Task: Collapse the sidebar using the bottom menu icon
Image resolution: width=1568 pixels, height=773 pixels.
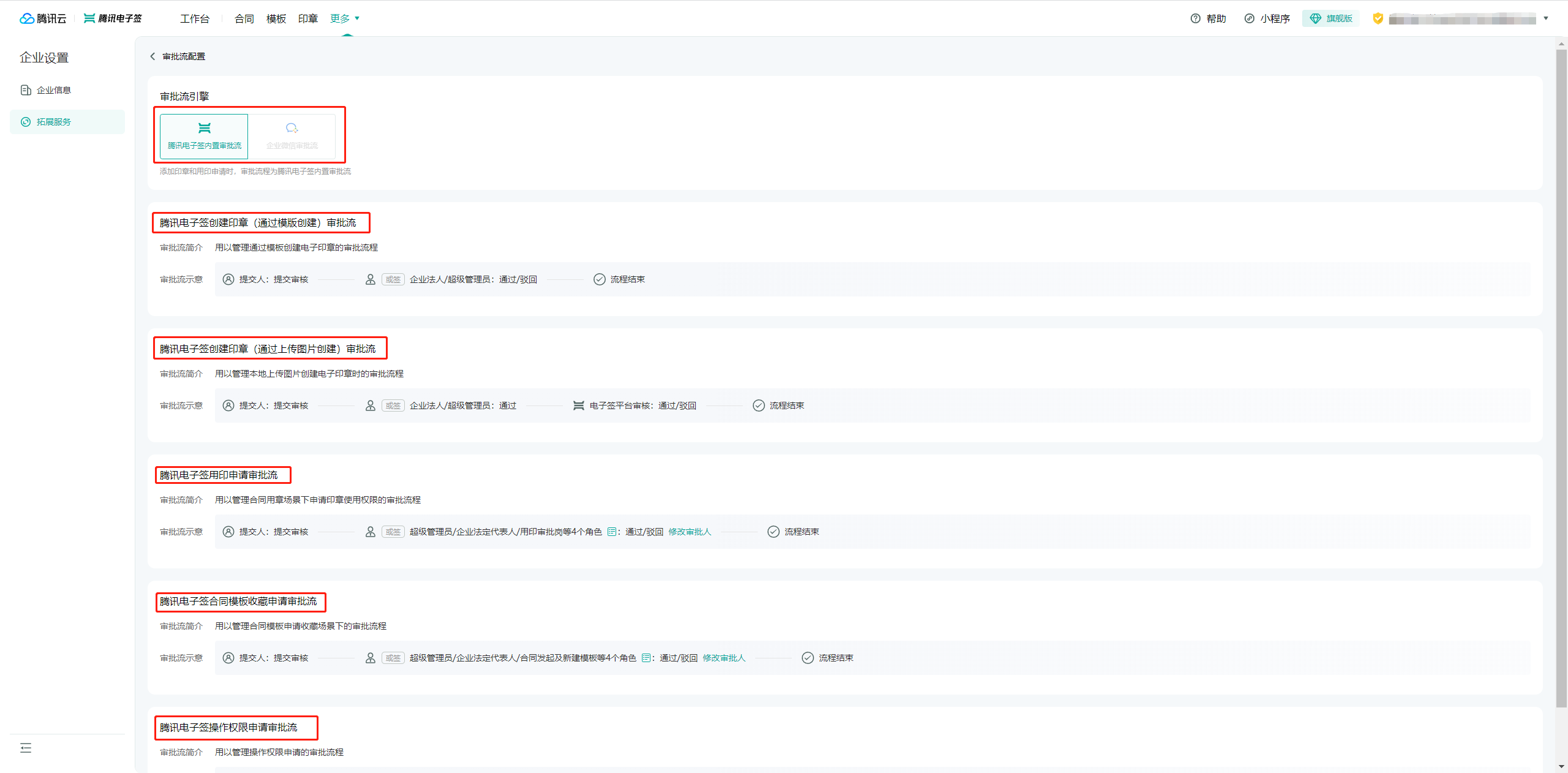Action: (26, 748)
